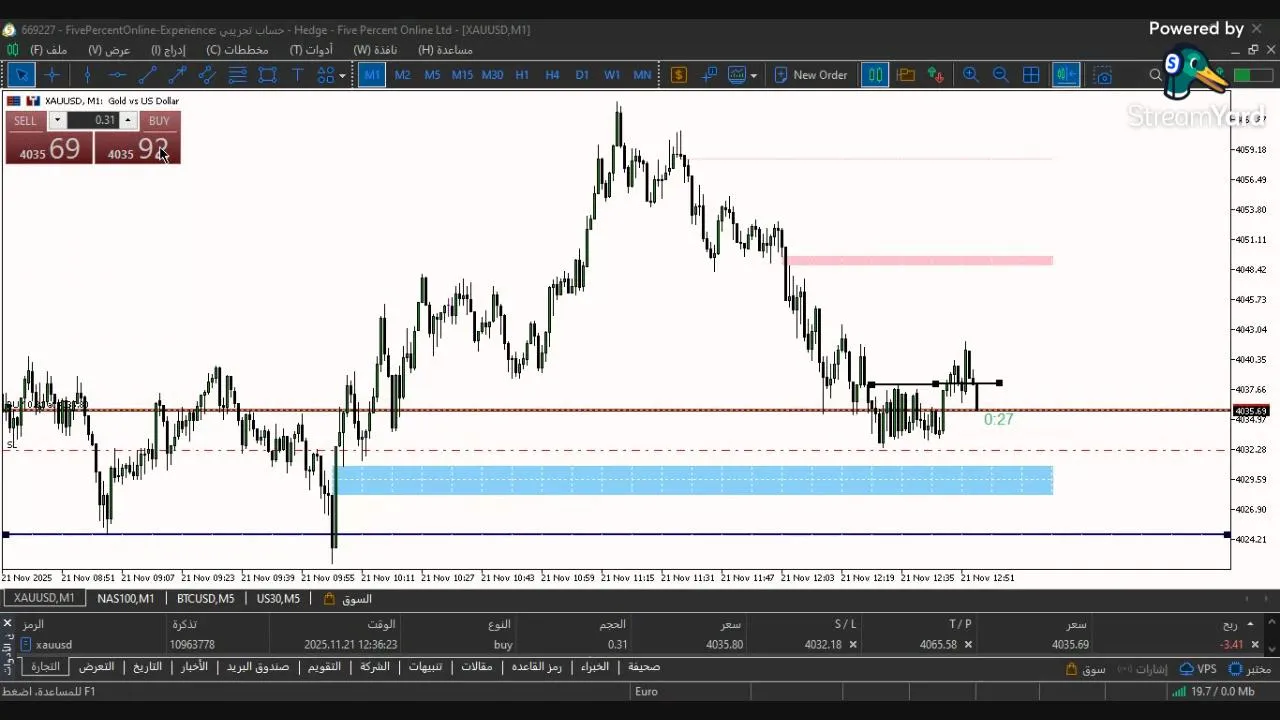Switch to M1 timeframe
The width and height of the screenshot is (1280, 720).
[x=372, y=75]
